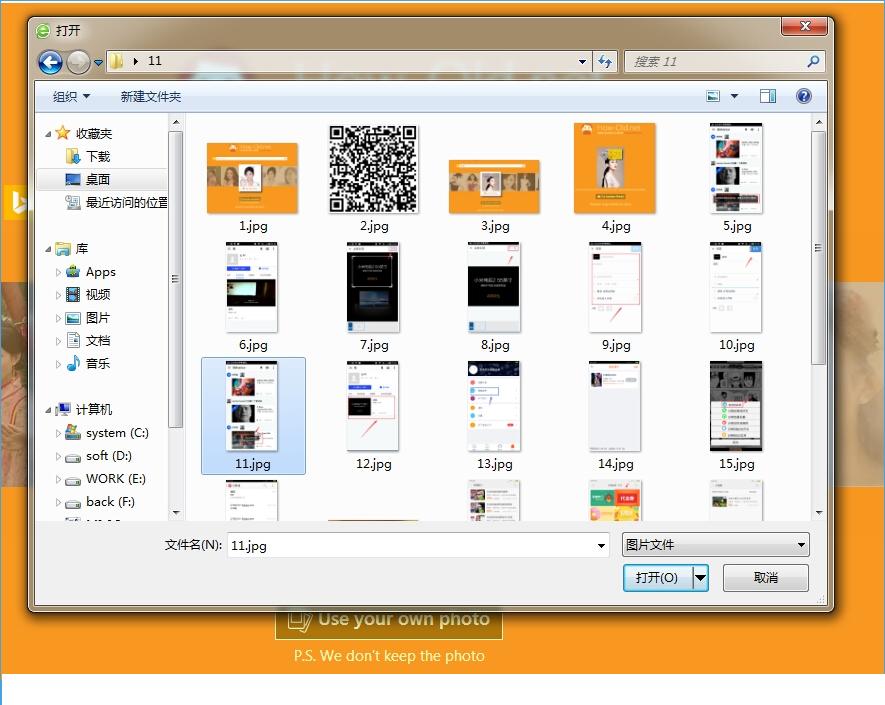Close the Open dialog window
The width and height of the screenshot is (885, 705).
pos(804,26)
